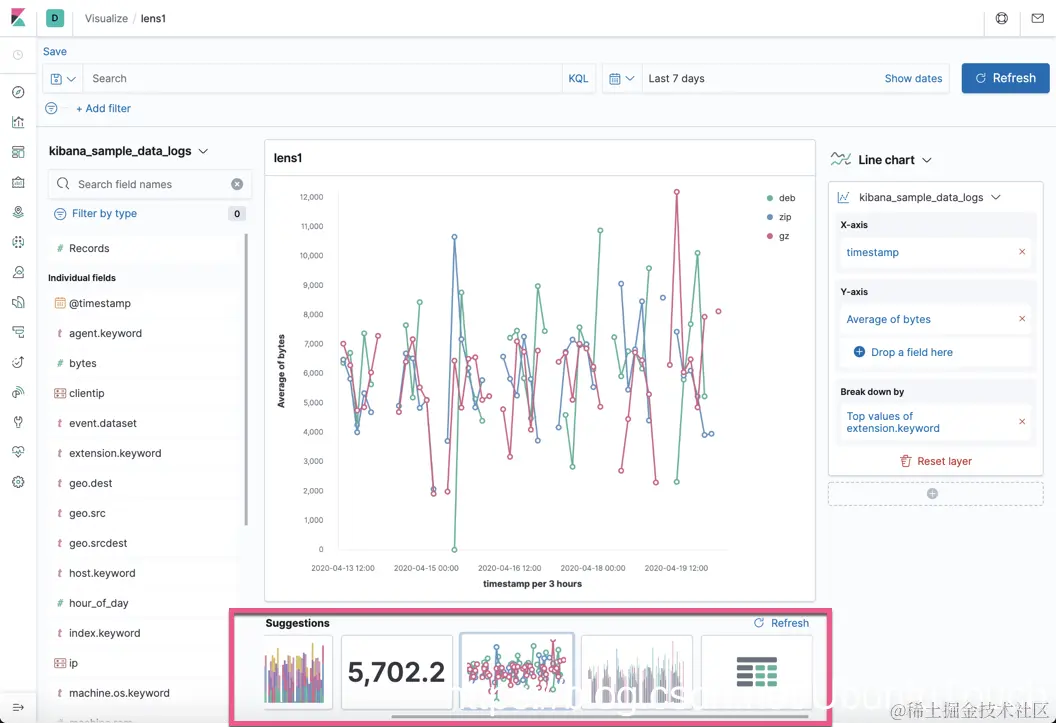The image size is (1056, 727).
Task: Click + Add filter
Action: [x=103, y=108]
